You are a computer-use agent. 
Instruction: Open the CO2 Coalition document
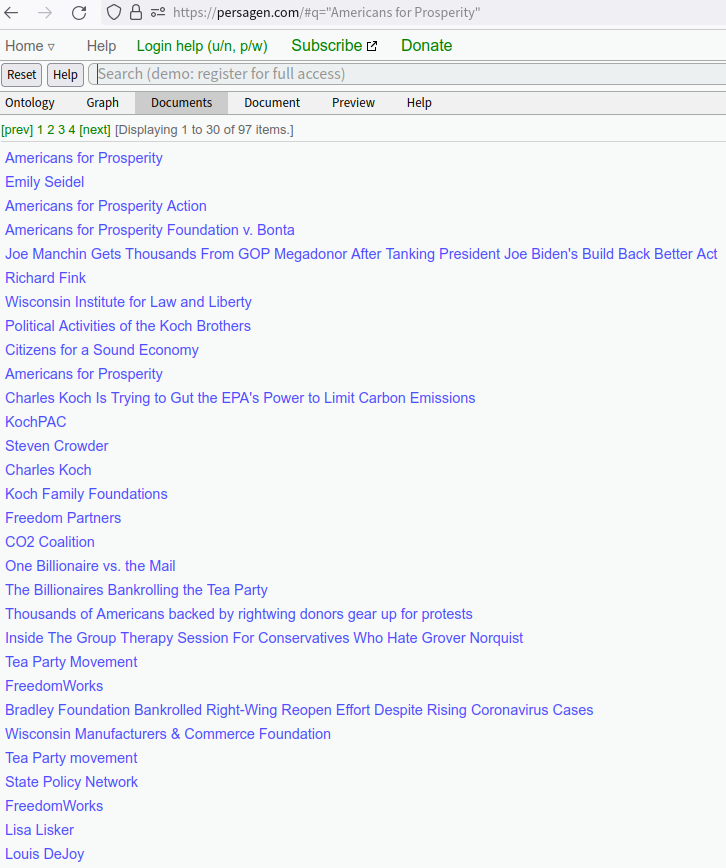tap(50, 542)
